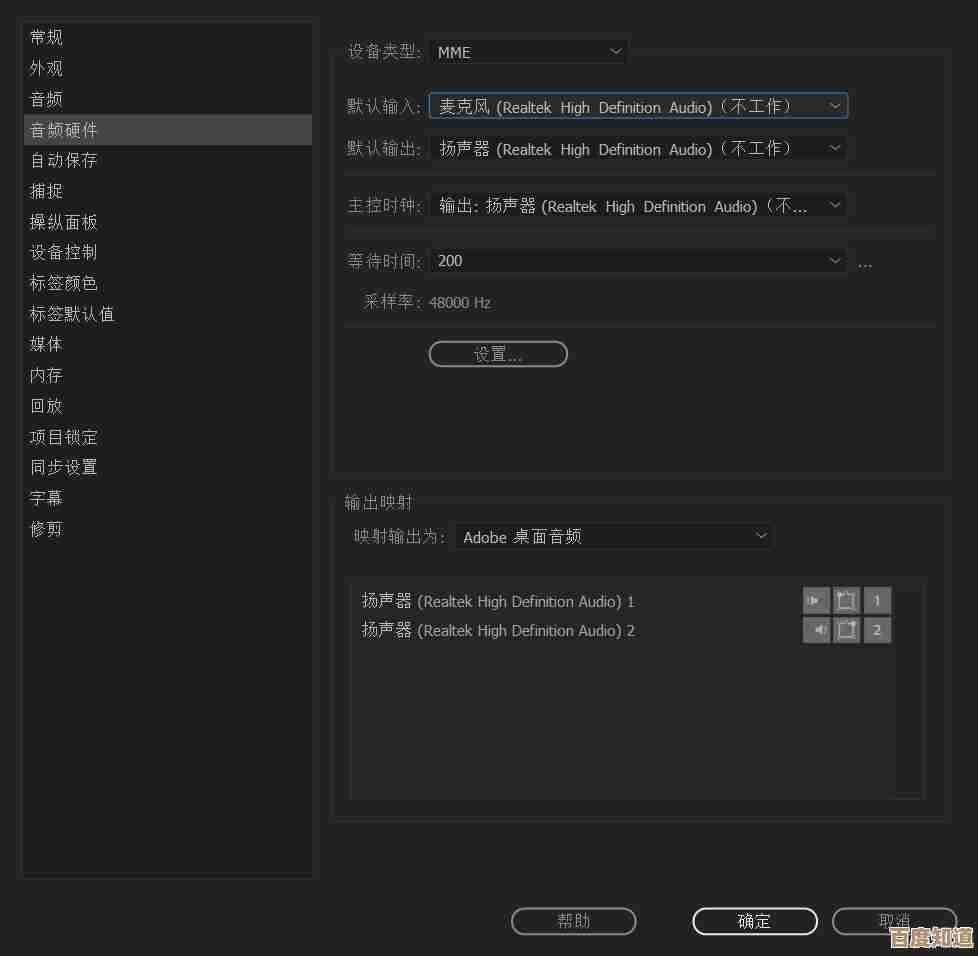
Task: Open the 设备类型 dropdown showing MME
Action: (x=528, y=52)
